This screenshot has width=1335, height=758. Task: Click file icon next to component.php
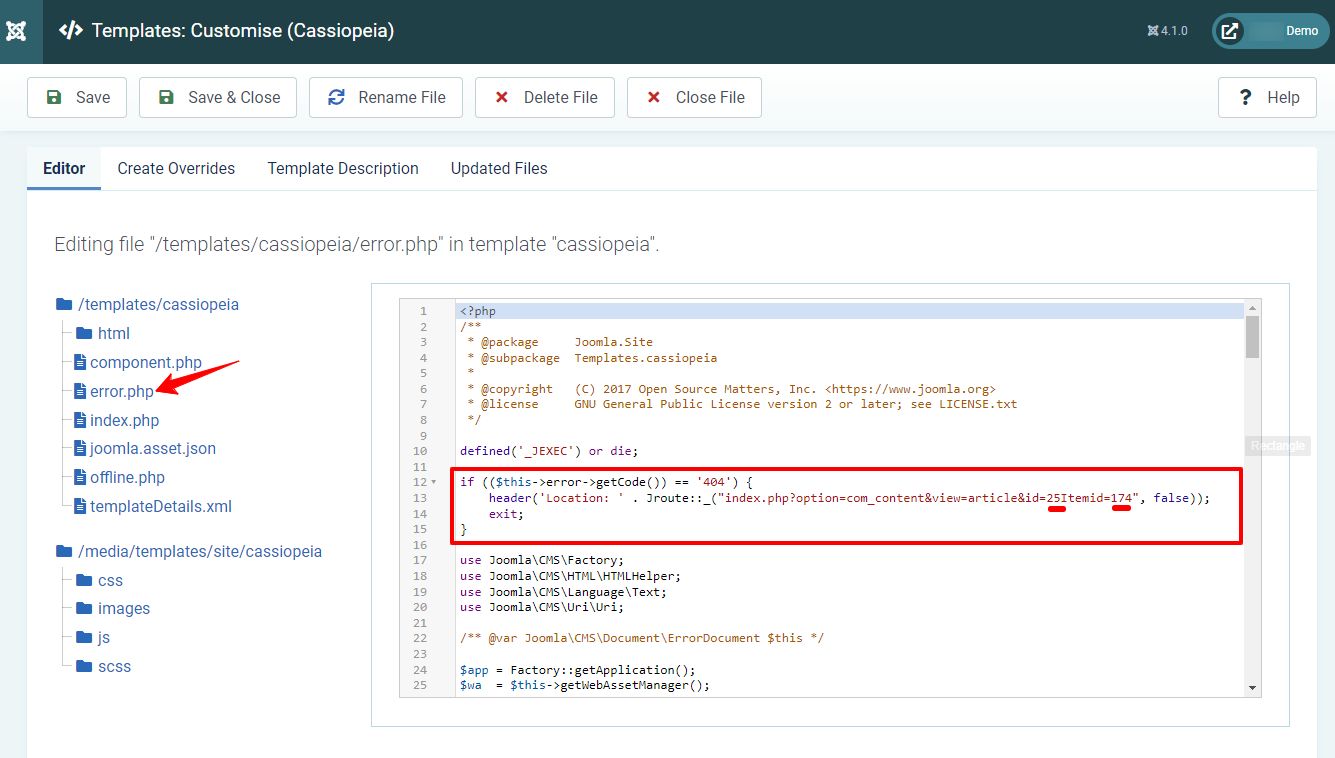click(81, 362)
